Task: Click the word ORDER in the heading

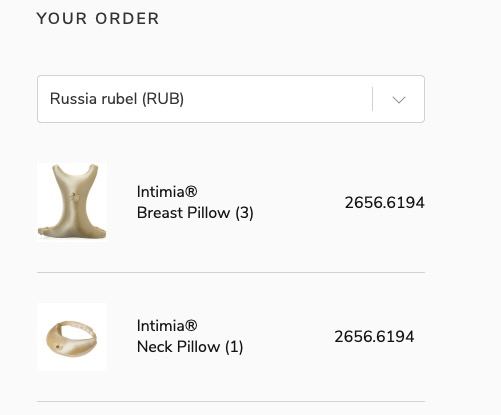Action: (127, 18)
